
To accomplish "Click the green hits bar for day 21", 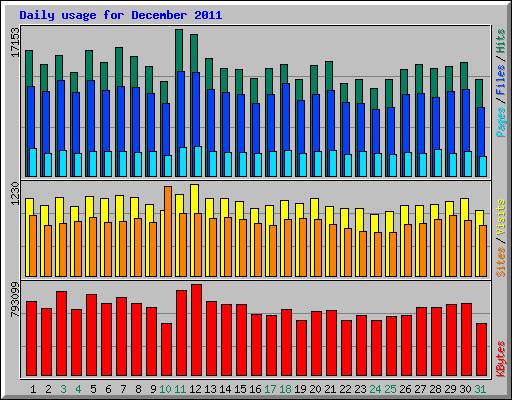I will [x=329, y=75].
